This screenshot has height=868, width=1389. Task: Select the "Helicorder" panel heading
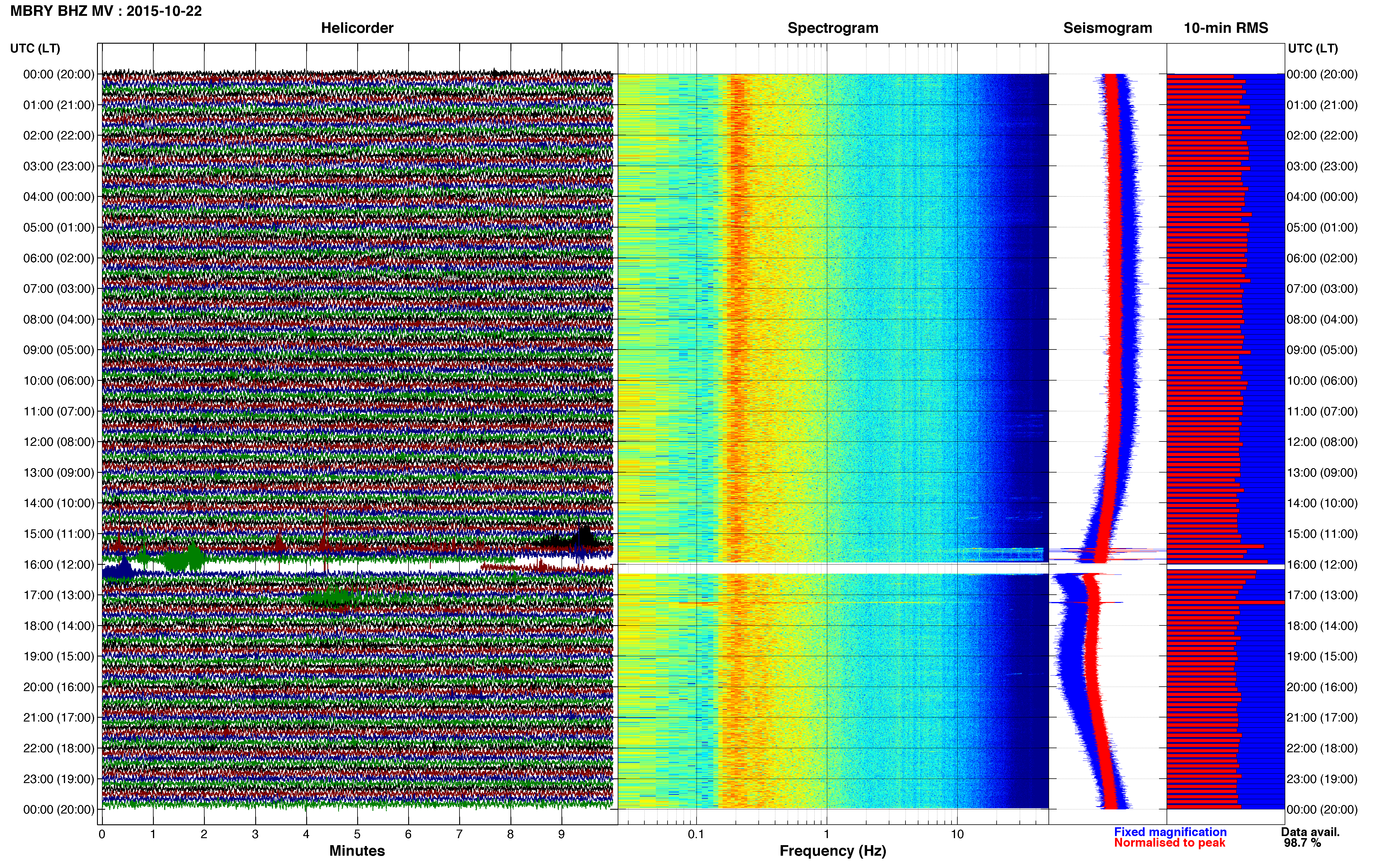click(x=357, y=28)
